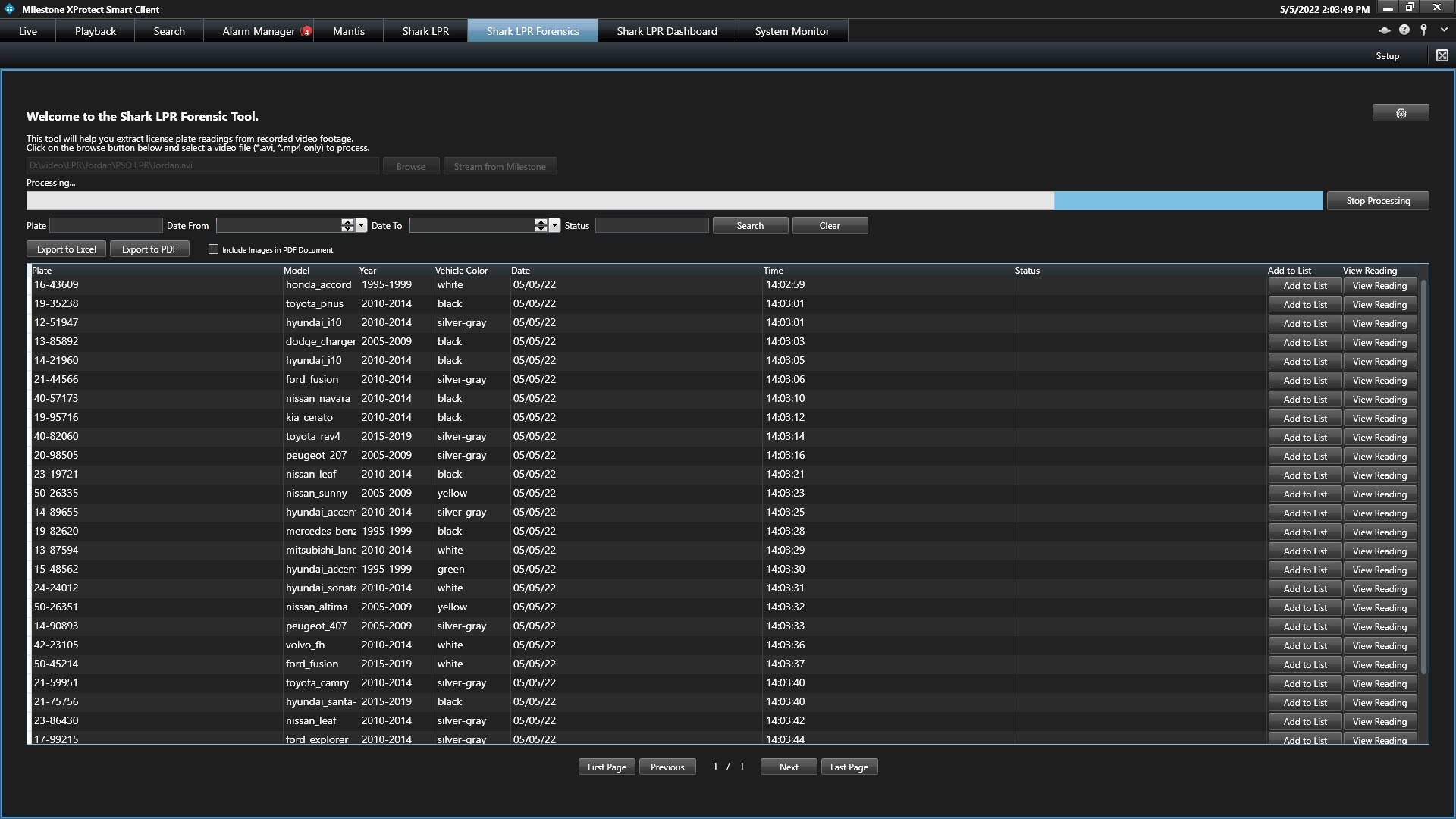Click the processing progress bar
Viewport: 1456px width, 819px height.
(675, 200)
